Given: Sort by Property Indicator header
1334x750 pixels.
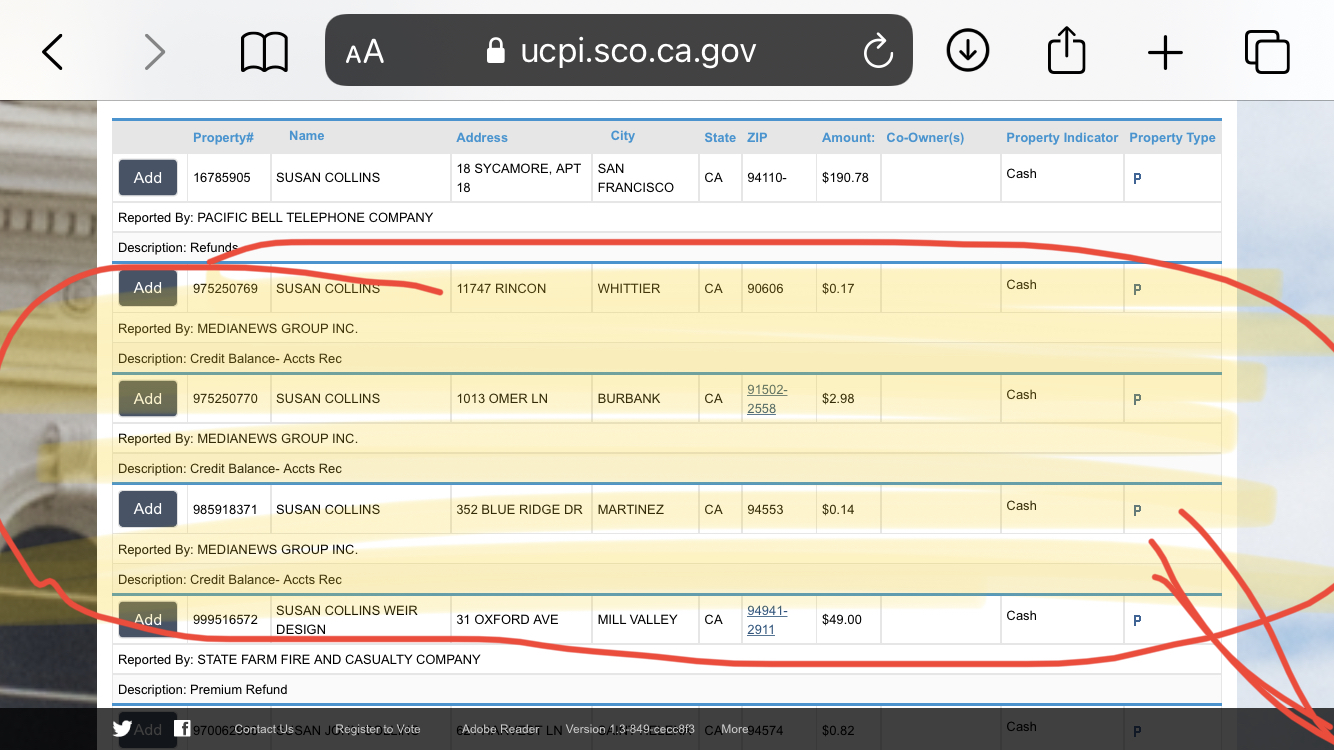Looking at the screenshot, I should [x=1062, y=137].
